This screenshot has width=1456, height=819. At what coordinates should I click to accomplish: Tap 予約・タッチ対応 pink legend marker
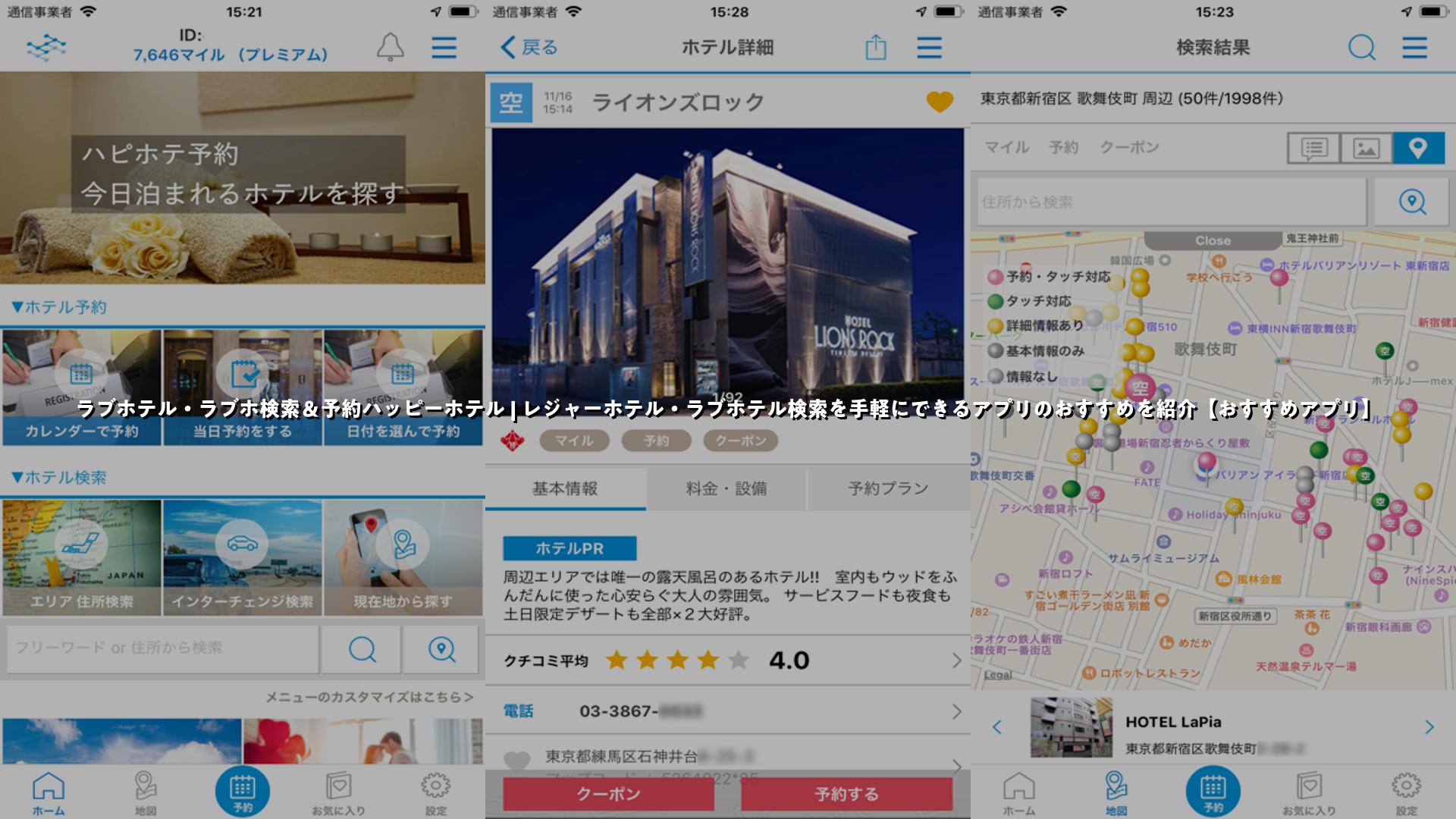(996, 278)
